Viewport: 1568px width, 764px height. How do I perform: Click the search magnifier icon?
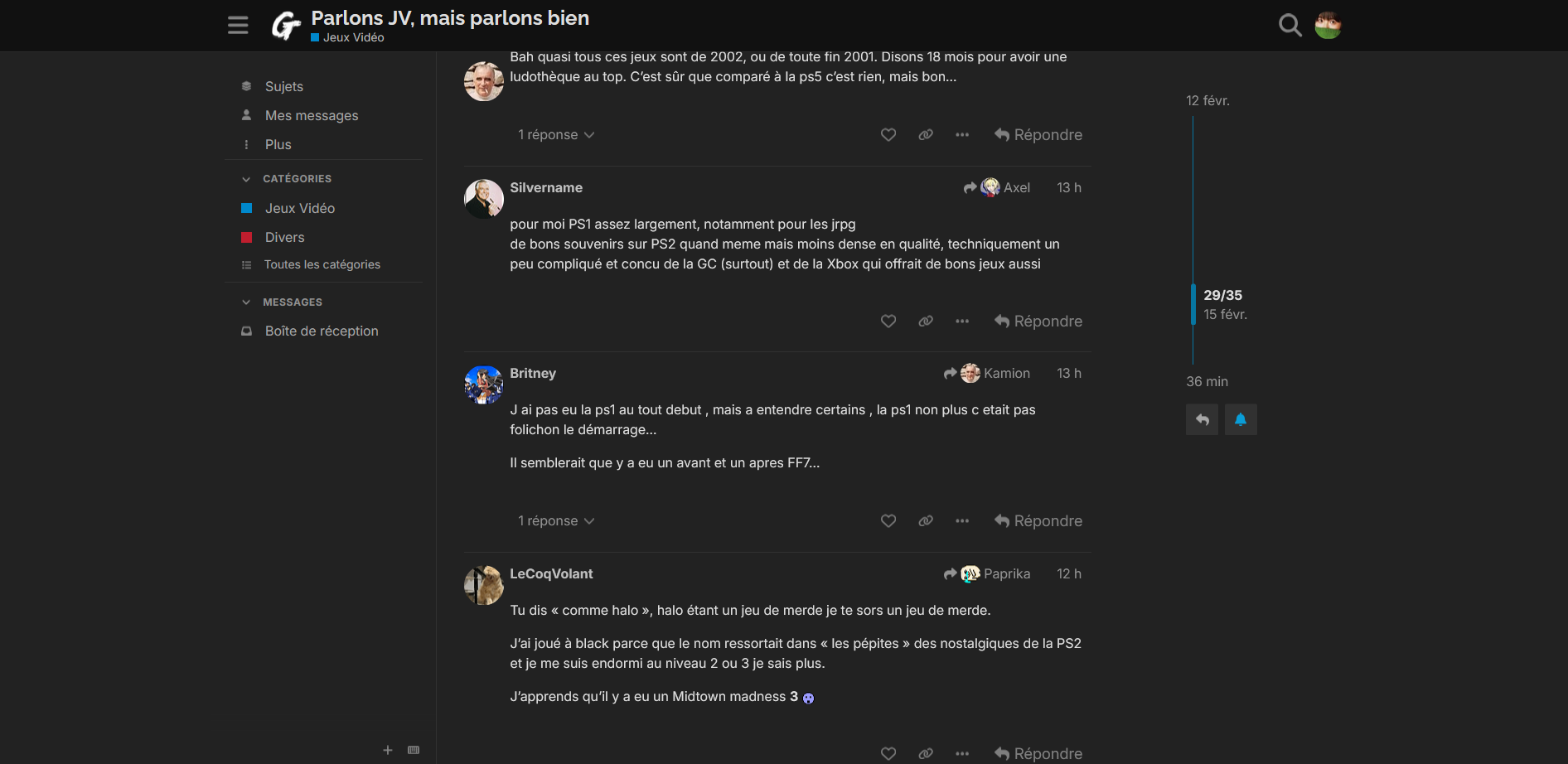[x=1290, y=26]
